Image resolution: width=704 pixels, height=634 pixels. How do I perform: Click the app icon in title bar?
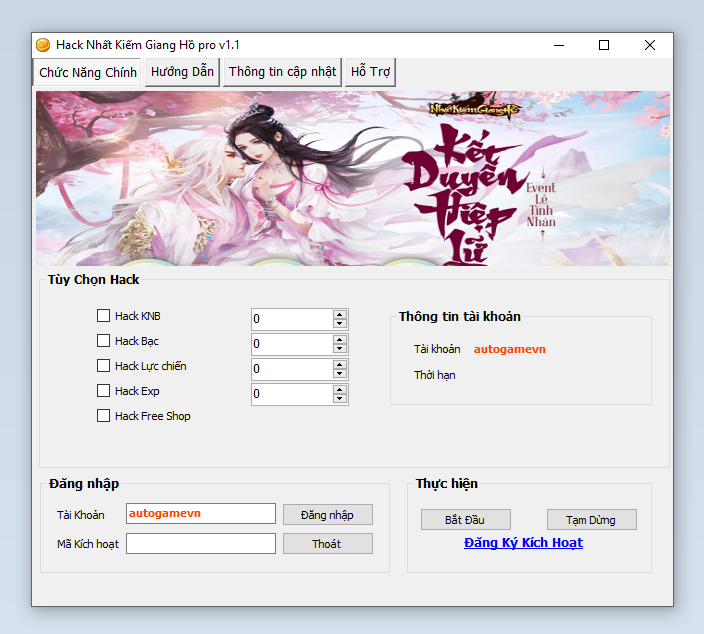pyautogui.click(x=43, y=45)
